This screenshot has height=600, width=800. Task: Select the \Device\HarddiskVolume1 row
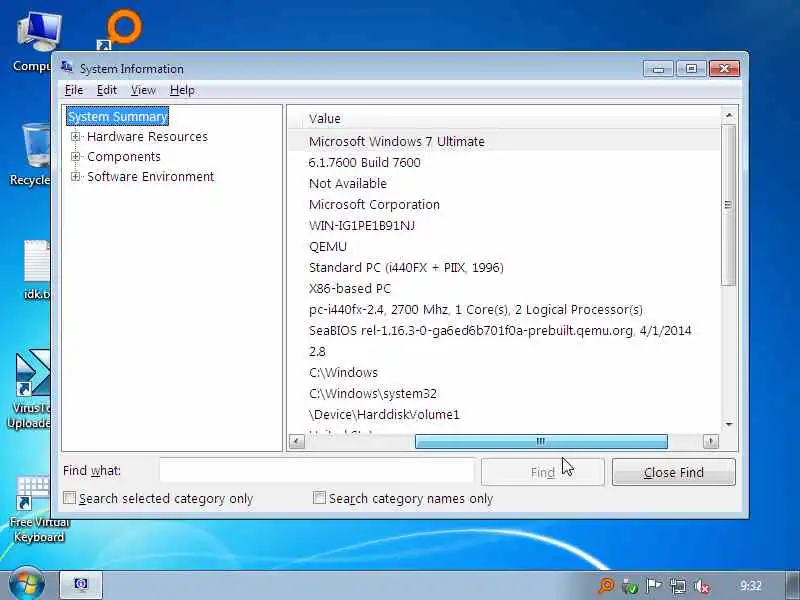(x=504, y=414)
